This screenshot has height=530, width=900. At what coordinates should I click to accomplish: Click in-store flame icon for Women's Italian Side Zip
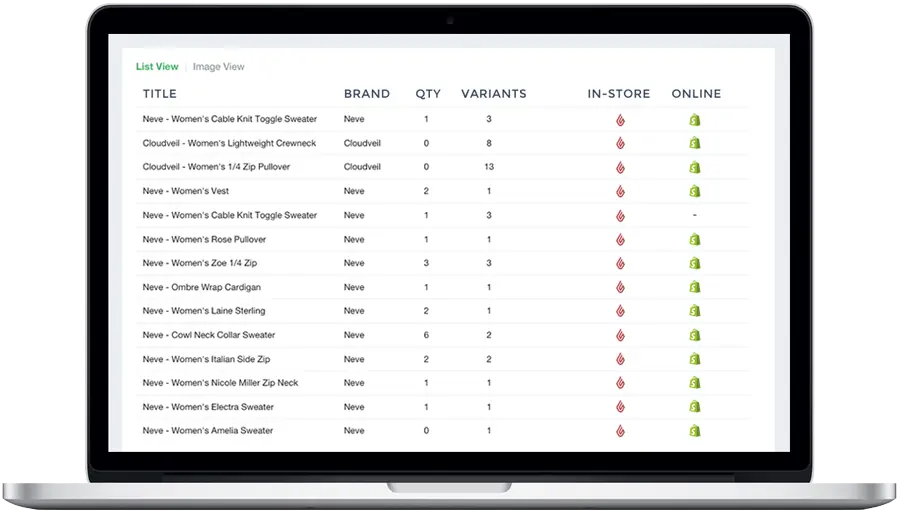tap(620, 359)
